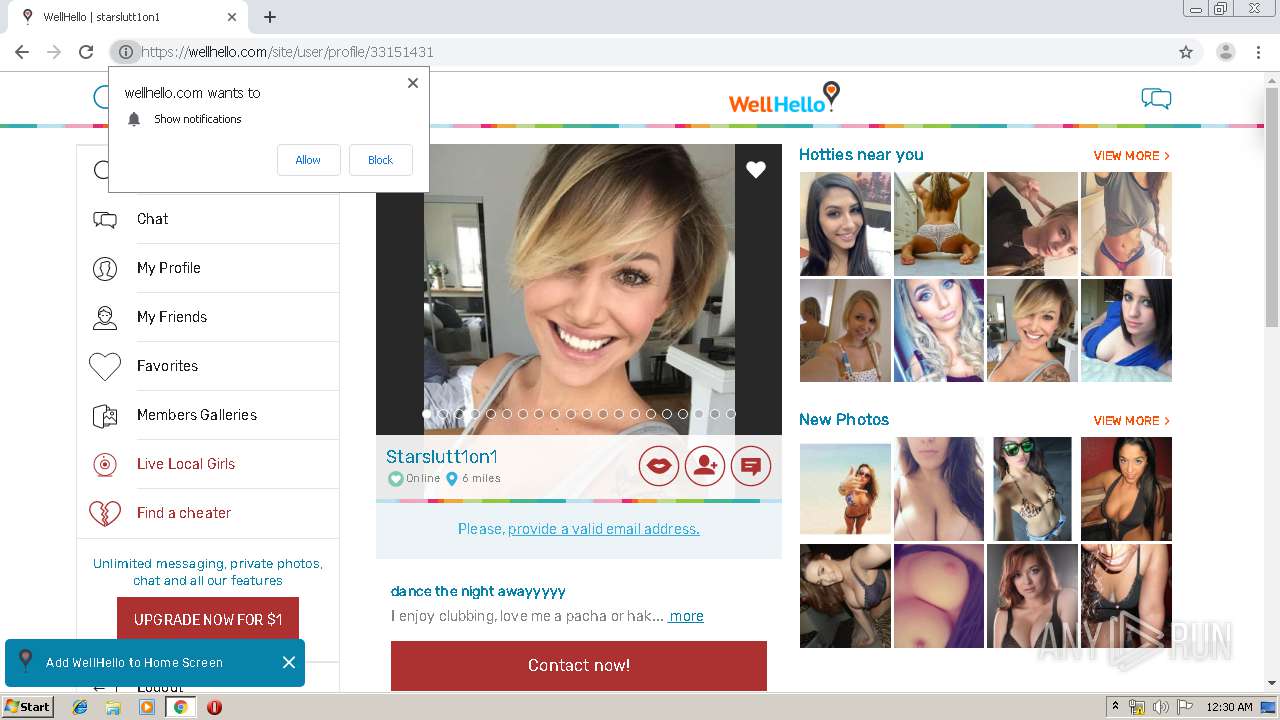Screen dimensions: 1280x720
Task: Open the messages icon in site header
Action: [1156, 98]
